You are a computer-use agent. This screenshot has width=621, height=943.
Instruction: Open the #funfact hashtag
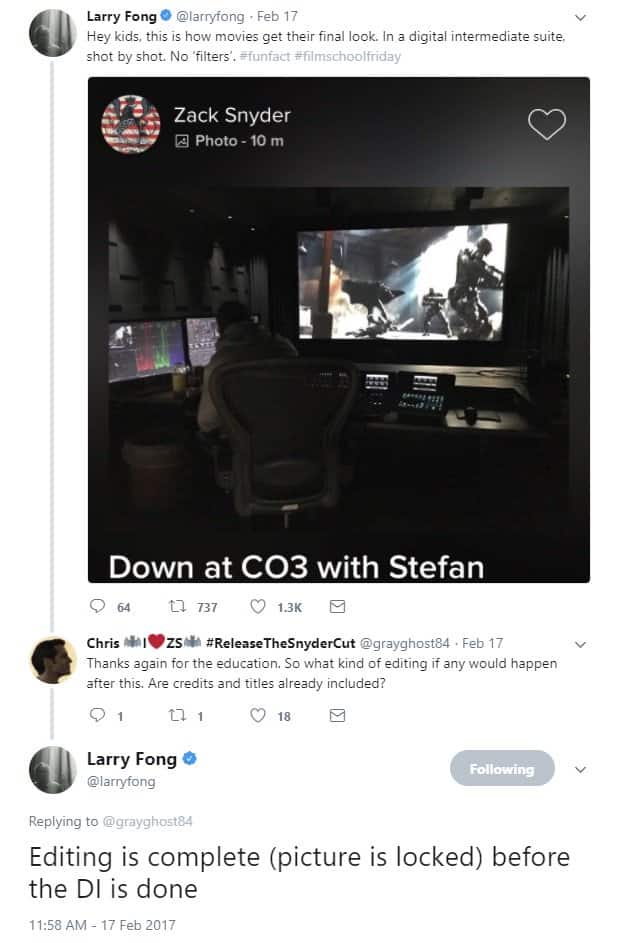[x=265, y=57]
